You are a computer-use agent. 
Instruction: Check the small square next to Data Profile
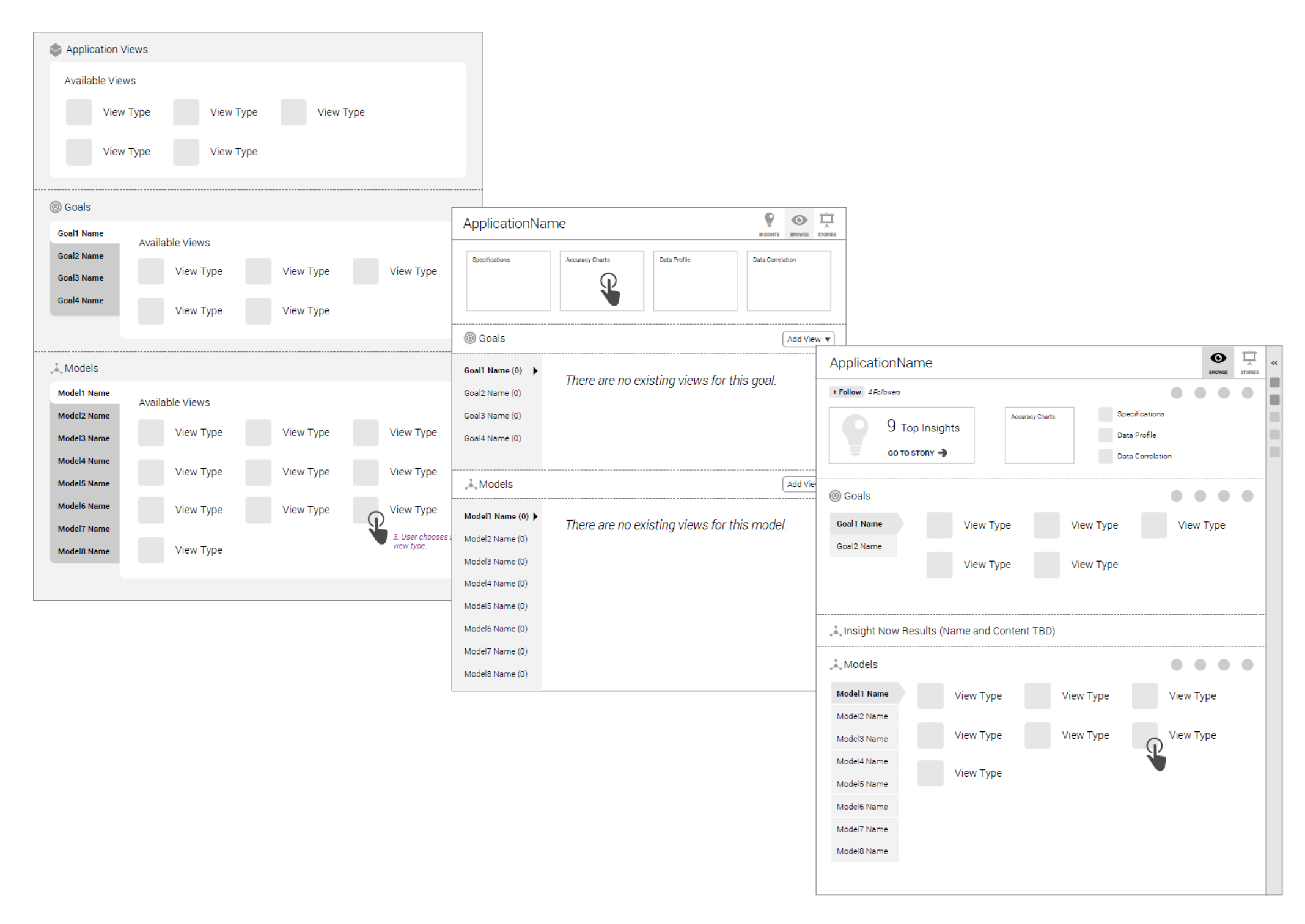point(1105,435)
